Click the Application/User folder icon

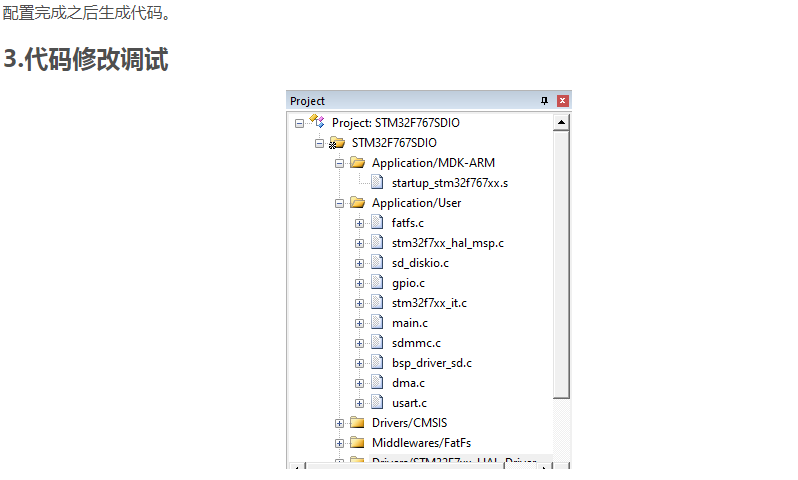pyautogui.click(x=357, y=203)
